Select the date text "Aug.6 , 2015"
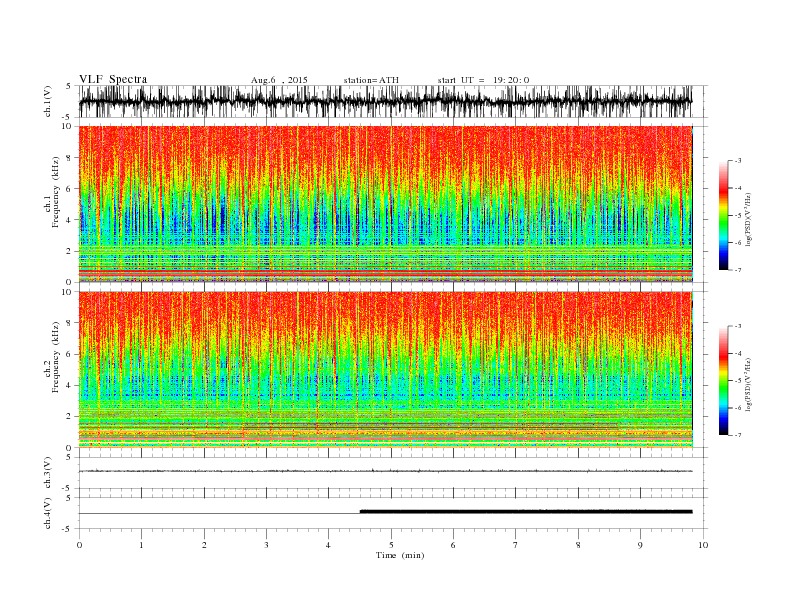 (279, 80)
